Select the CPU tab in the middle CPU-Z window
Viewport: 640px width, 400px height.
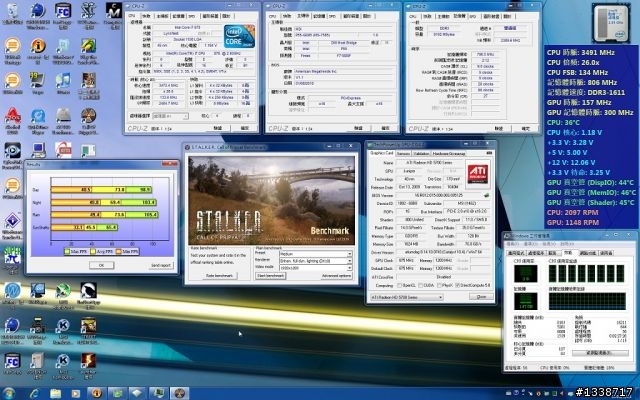tap(273, 16)
